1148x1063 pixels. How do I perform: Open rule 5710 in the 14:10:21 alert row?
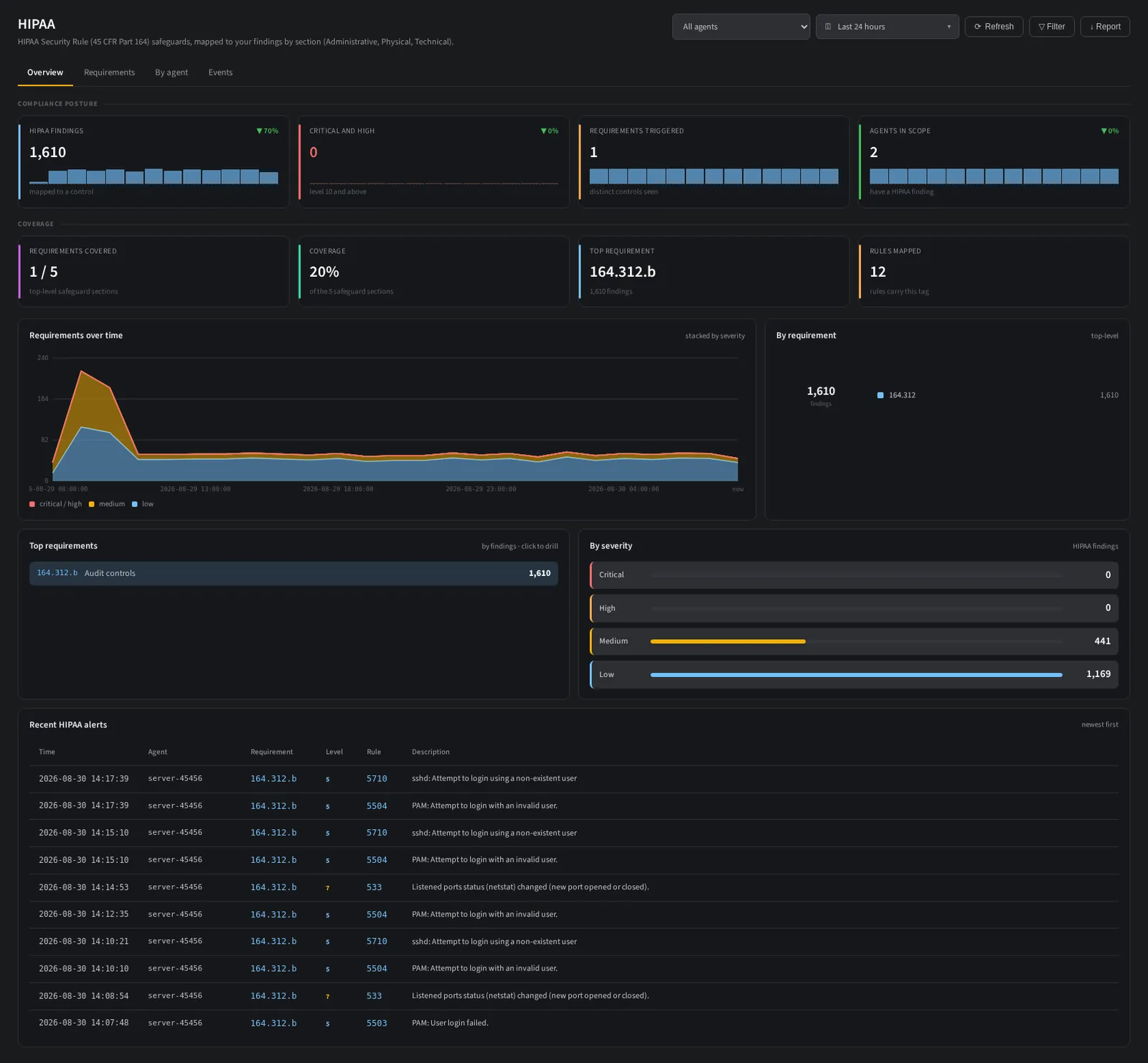(377, 942)
